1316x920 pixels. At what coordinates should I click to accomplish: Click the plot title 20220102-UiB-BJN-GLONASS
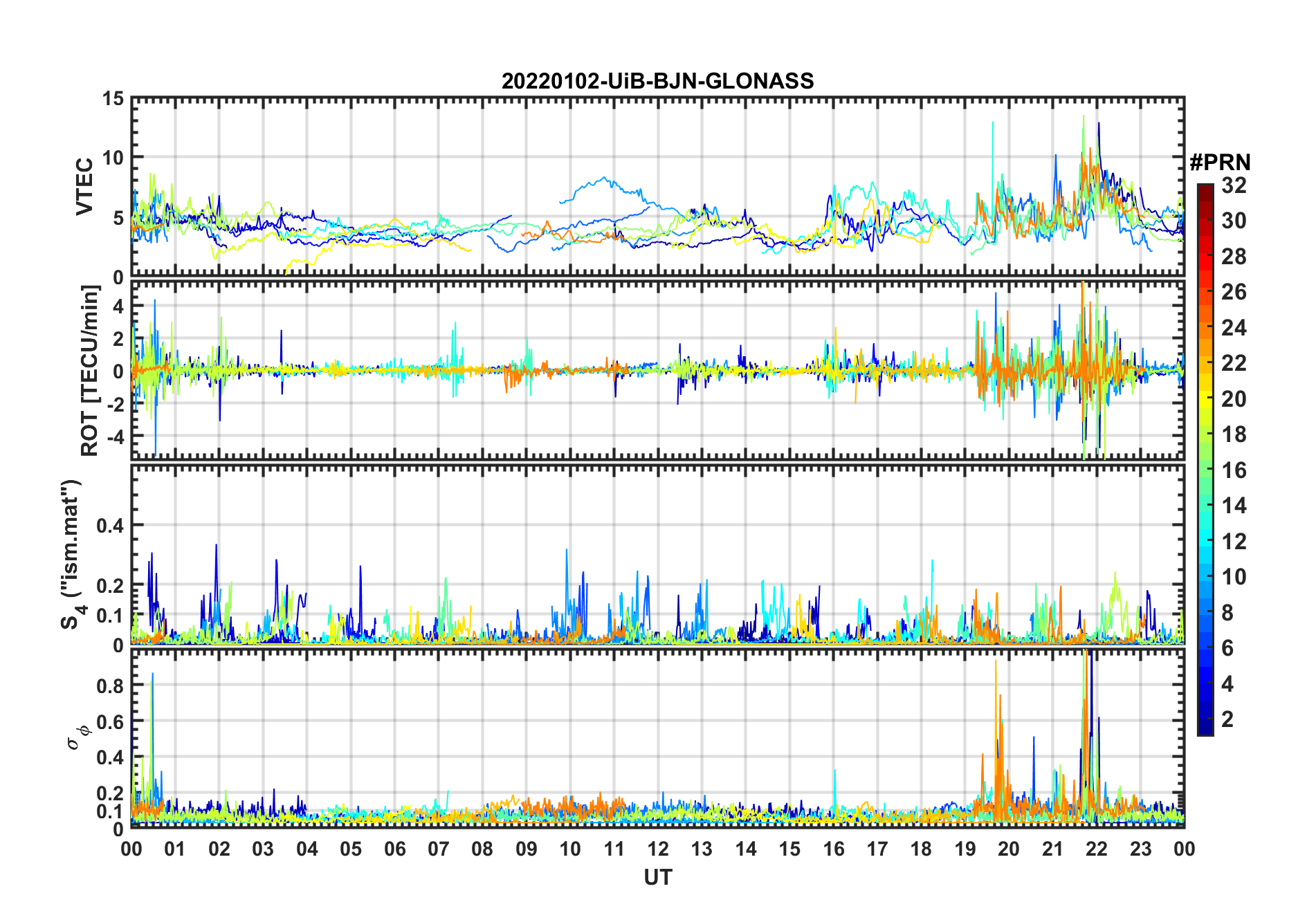(x=657, y=81)
